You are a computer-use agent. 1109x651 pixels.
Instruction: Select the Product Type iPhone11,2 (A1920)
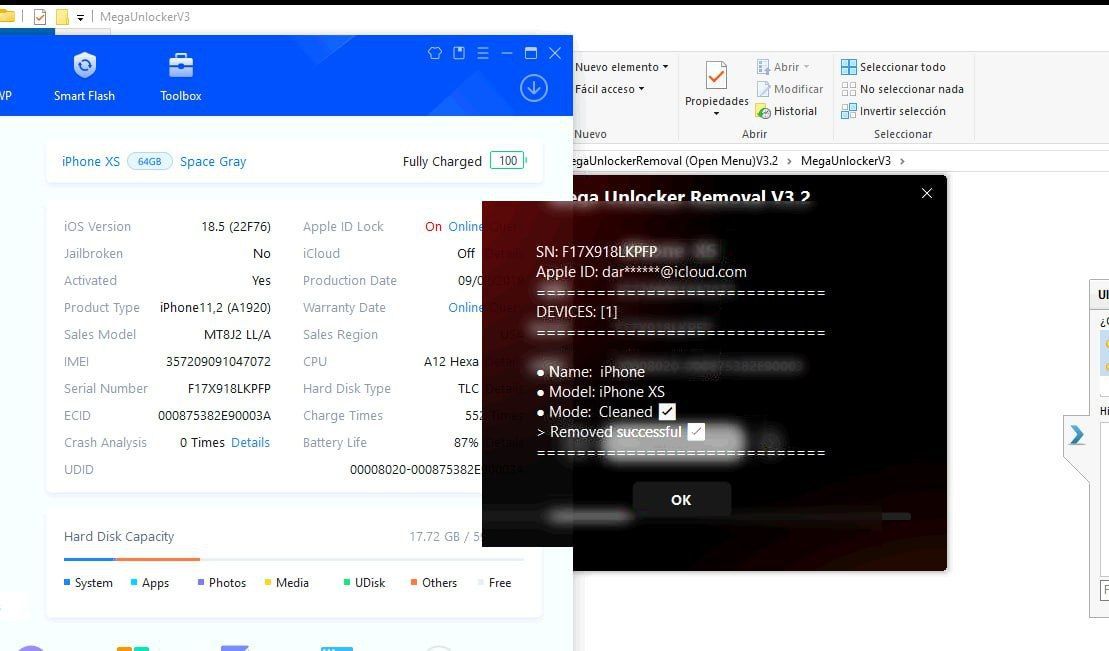tap(215, 308)
